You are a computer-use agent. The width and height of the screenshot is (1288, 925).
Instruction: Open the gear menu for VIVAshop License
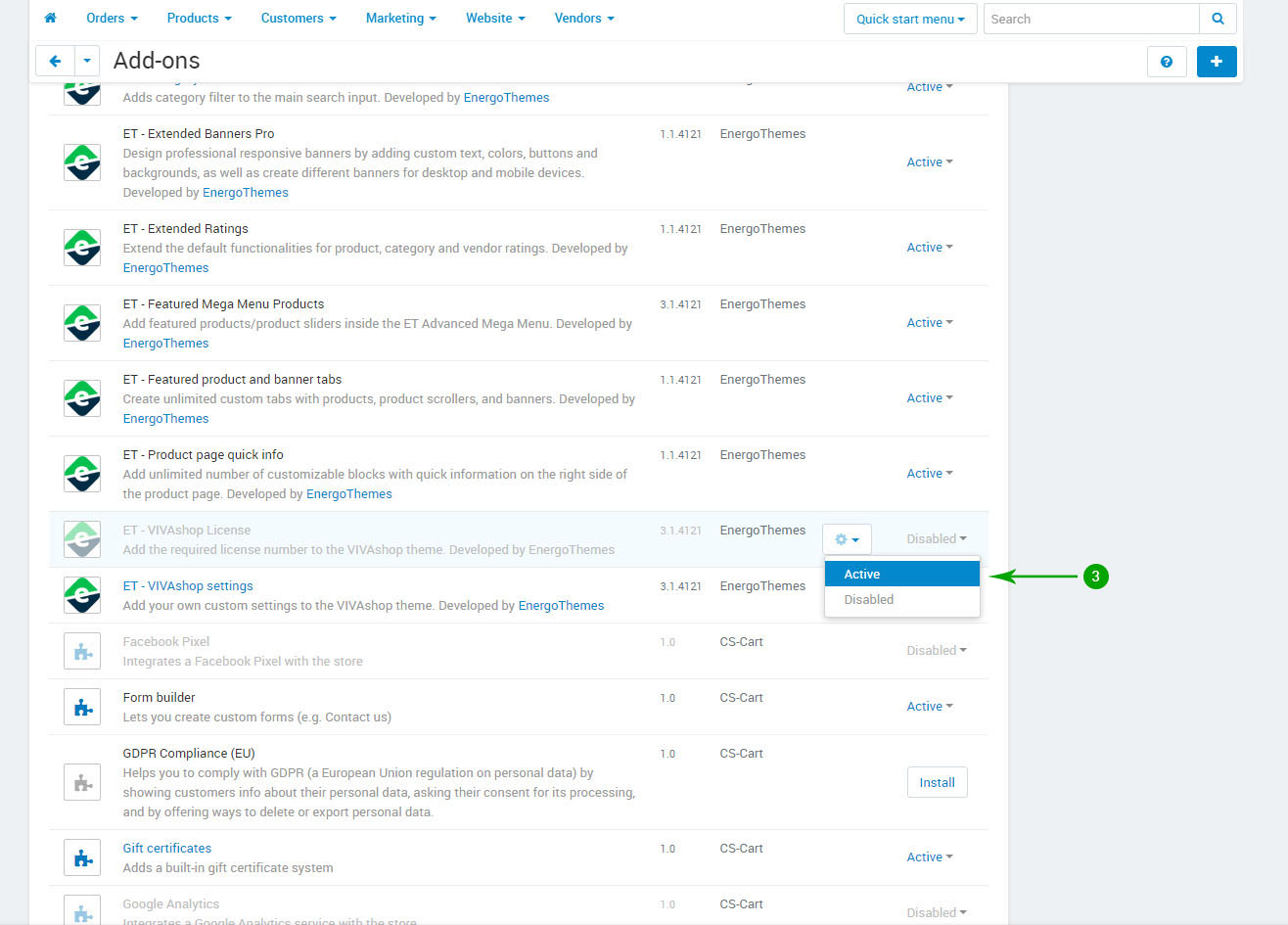click(x=847, y=539)
